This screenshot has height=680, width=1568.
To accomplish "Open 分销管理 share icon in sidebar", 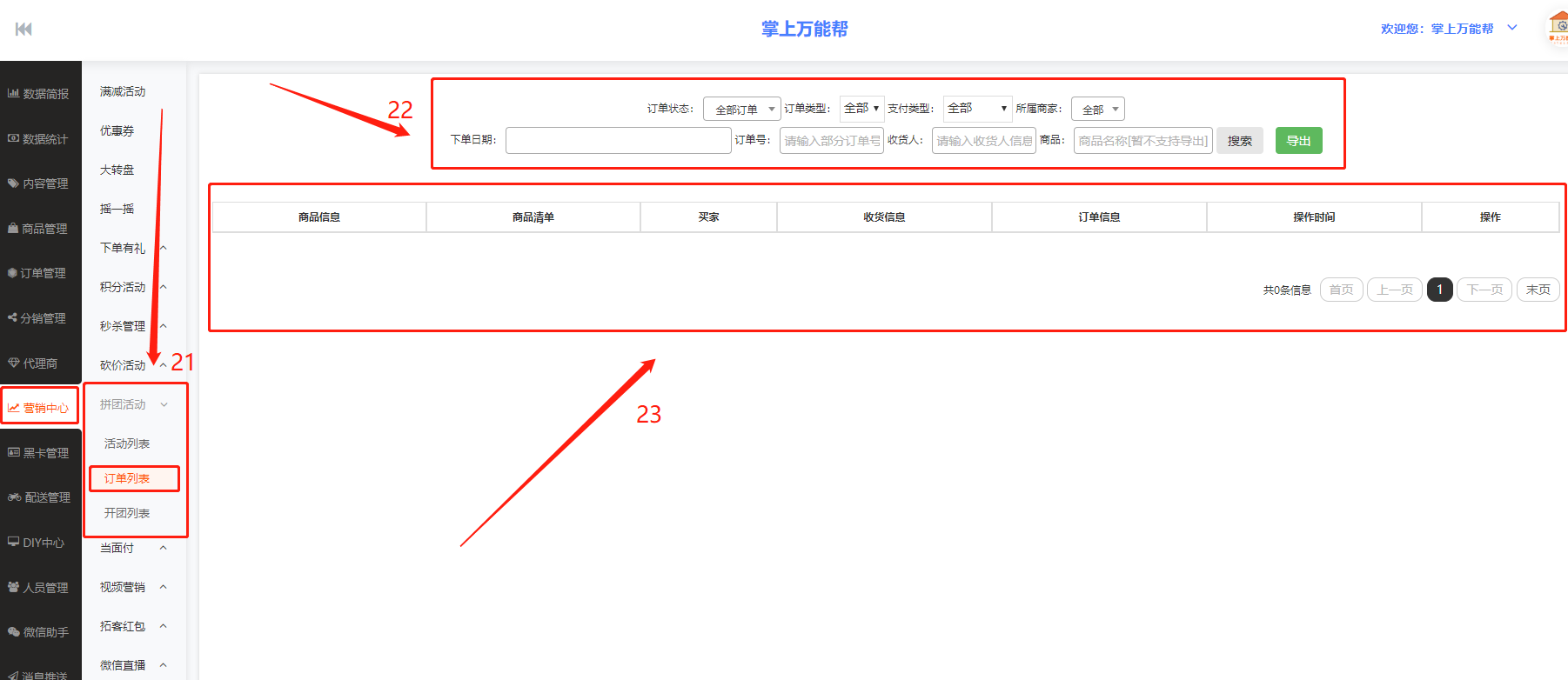I will tap(13, 318).
